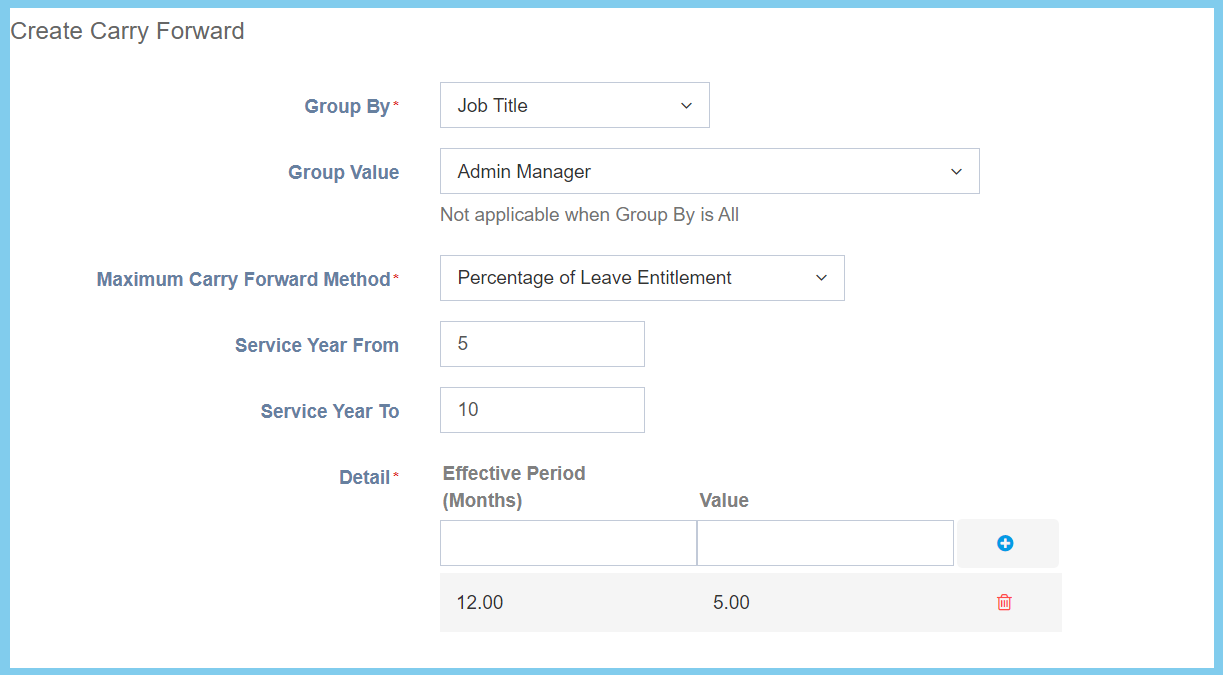Click the Group By field label
1223x675 pixels.
click(347, 106)
